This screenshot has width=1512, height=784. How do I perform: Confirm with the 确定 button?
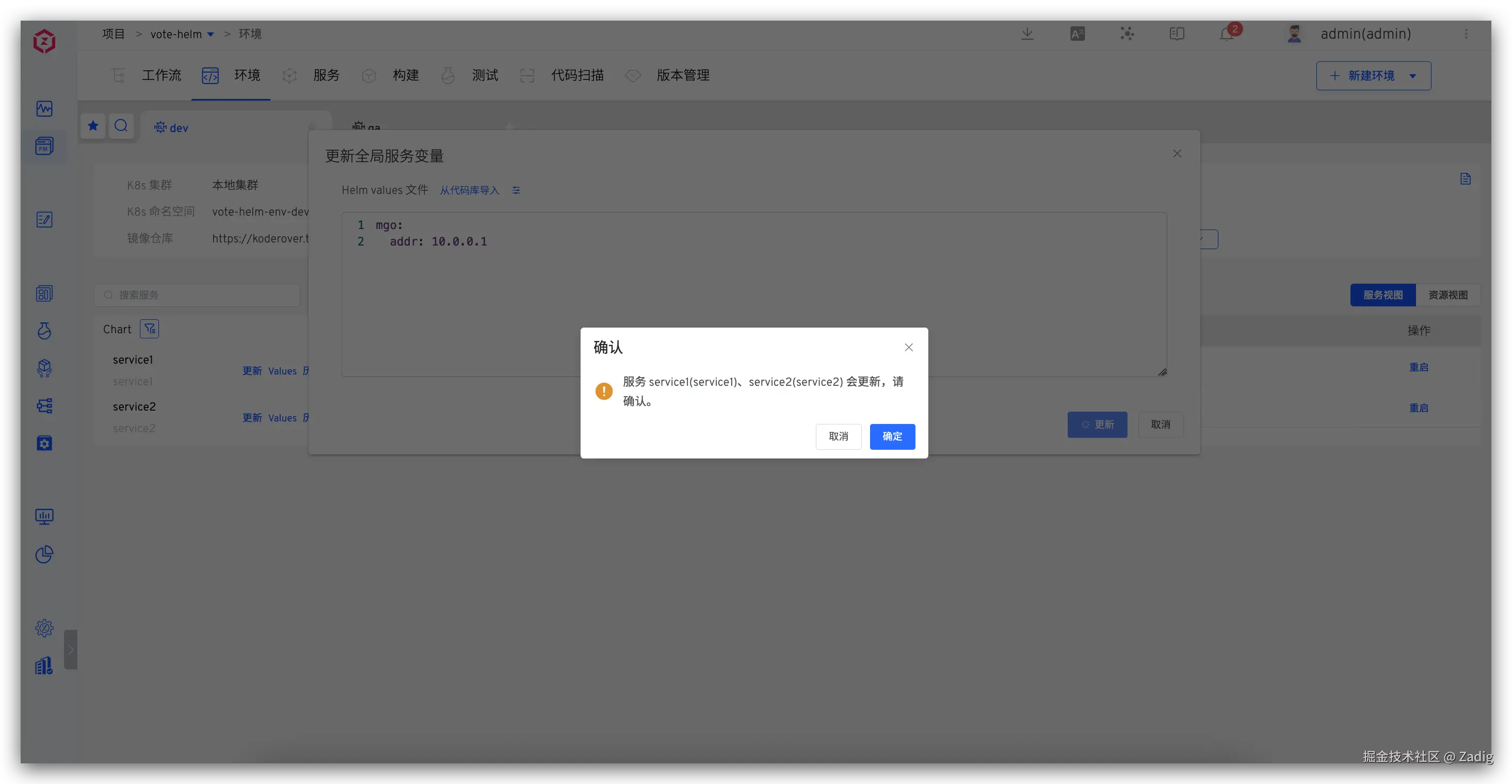pos(892,436)
